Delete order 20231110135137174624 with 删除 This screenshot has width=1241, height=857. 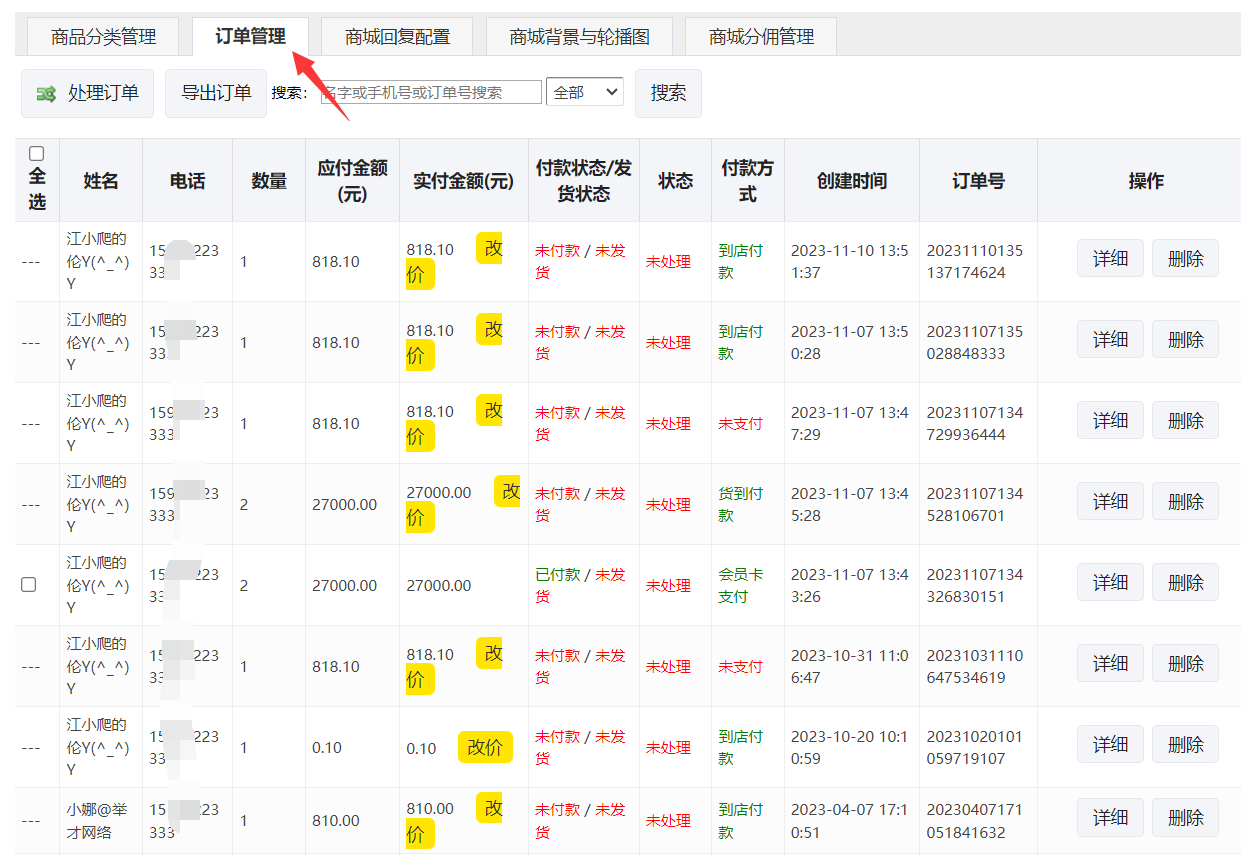point(1185,259)
